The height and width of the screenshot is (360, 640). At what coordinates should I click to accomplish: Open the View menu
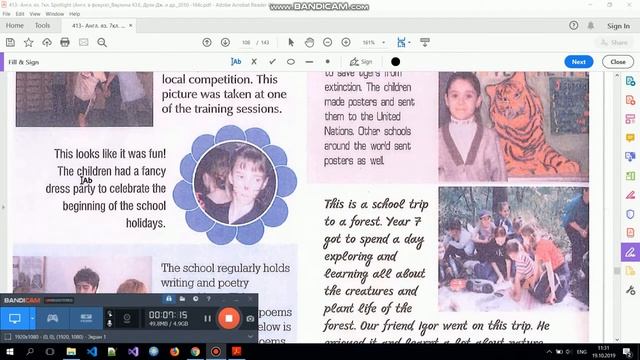click(x=35, y=14)
